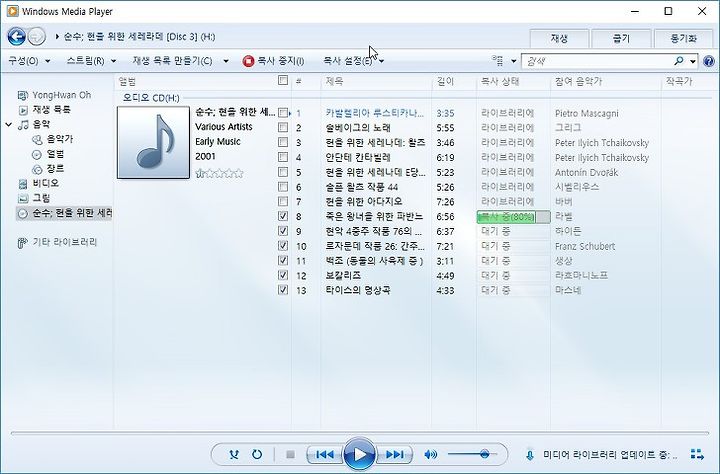This screenshot has width=720, height=474.
Task: Collapse the 음악 tree node
Action: (x=8, y=124)
